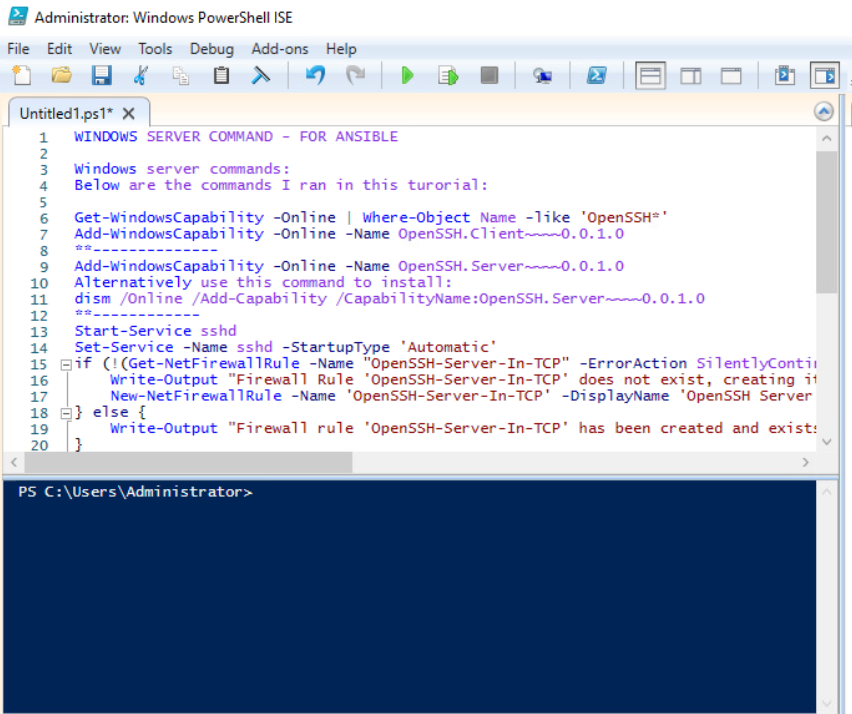Click the editor vertical scrollbar thumb
The image size is (852, 714).
point(826,222)
